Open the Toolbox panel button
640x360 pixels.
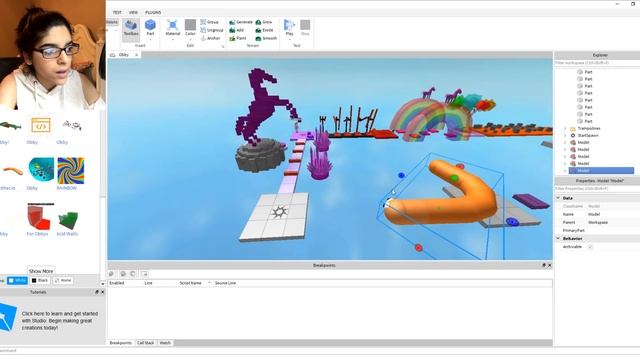[x=131, y=29]
